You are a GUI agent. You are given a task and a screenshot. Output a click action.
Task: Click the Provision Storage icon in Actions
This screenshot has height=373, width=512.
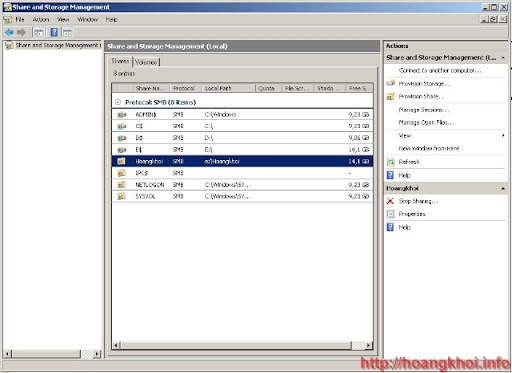tap(390, 83)
